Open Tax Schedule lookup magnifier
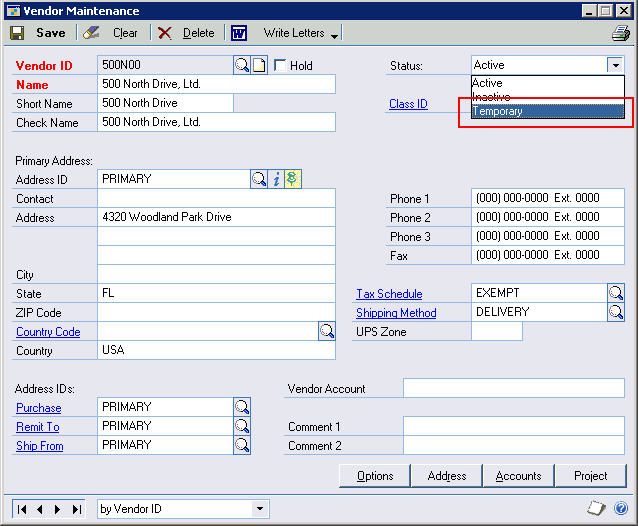Viewport: 638px width, 526px height. coord(616,293)
